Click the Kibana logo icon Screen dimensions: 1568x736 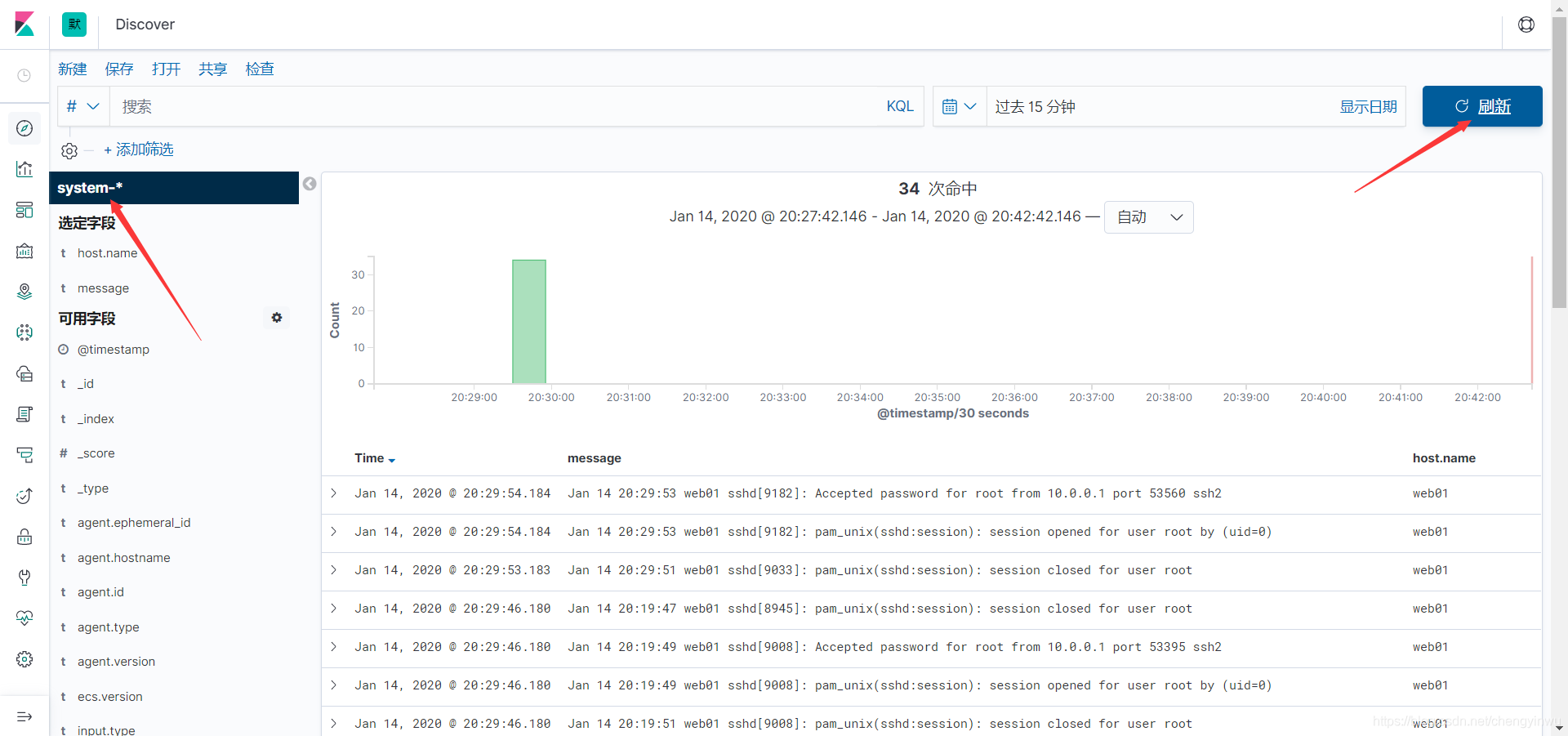24,24
